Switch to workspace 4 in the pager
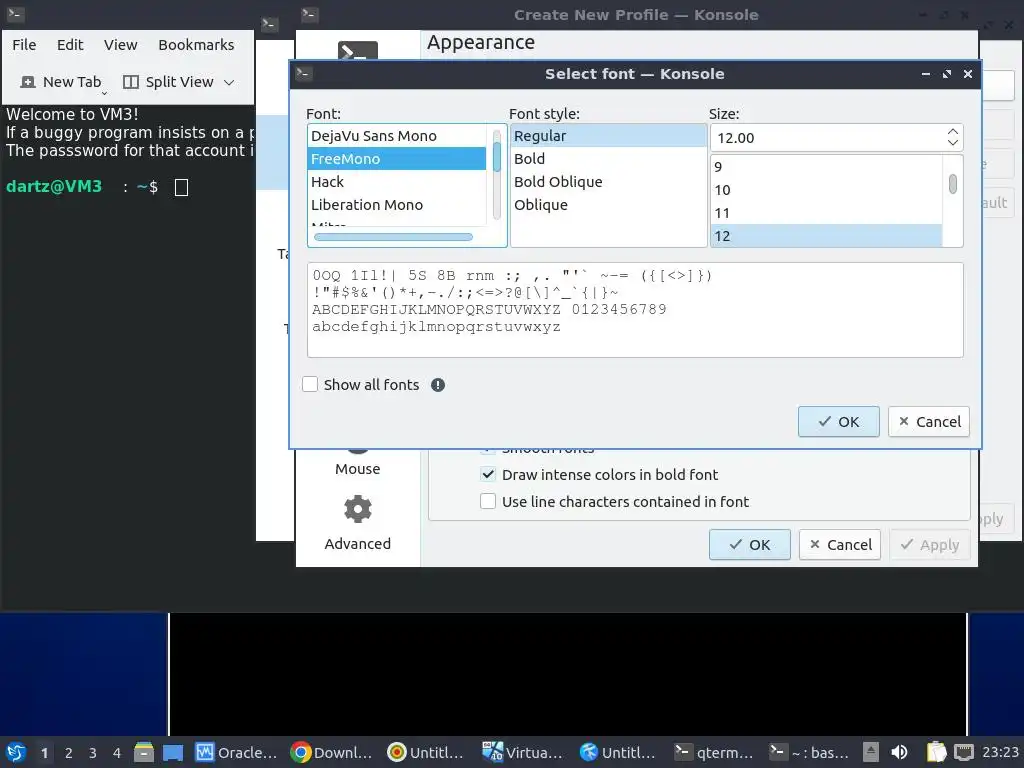Viewport: 1024px width, 768px height. click(x=117, y=753)
